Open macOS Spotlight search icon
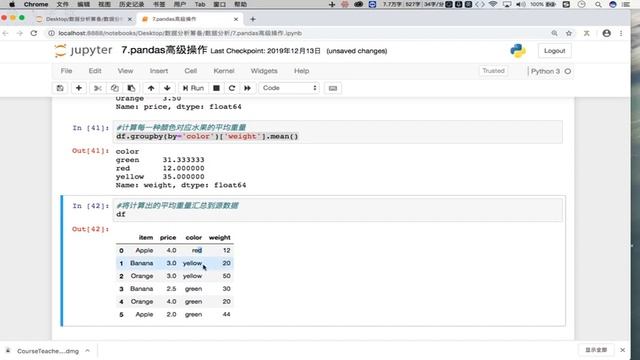640x360 pixels. click(x=598, y=4)
